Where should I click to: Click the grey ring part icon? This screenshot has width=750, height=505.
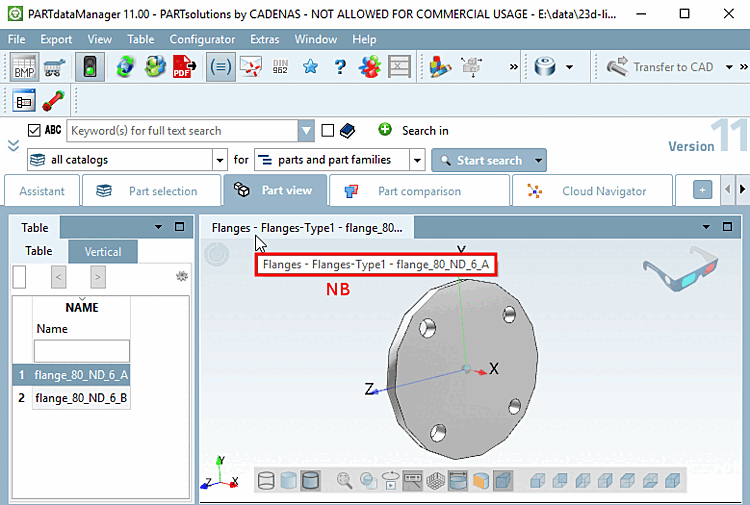point(545,67)
